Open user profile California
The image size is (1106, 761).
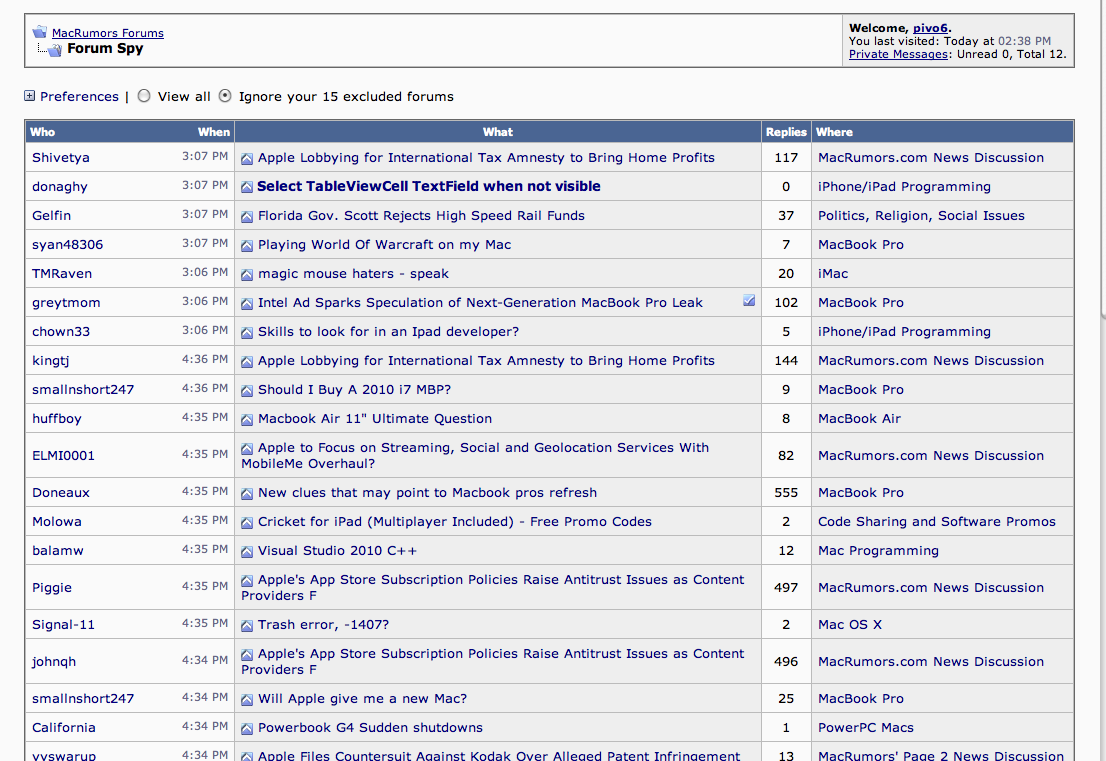coord(63,728)
